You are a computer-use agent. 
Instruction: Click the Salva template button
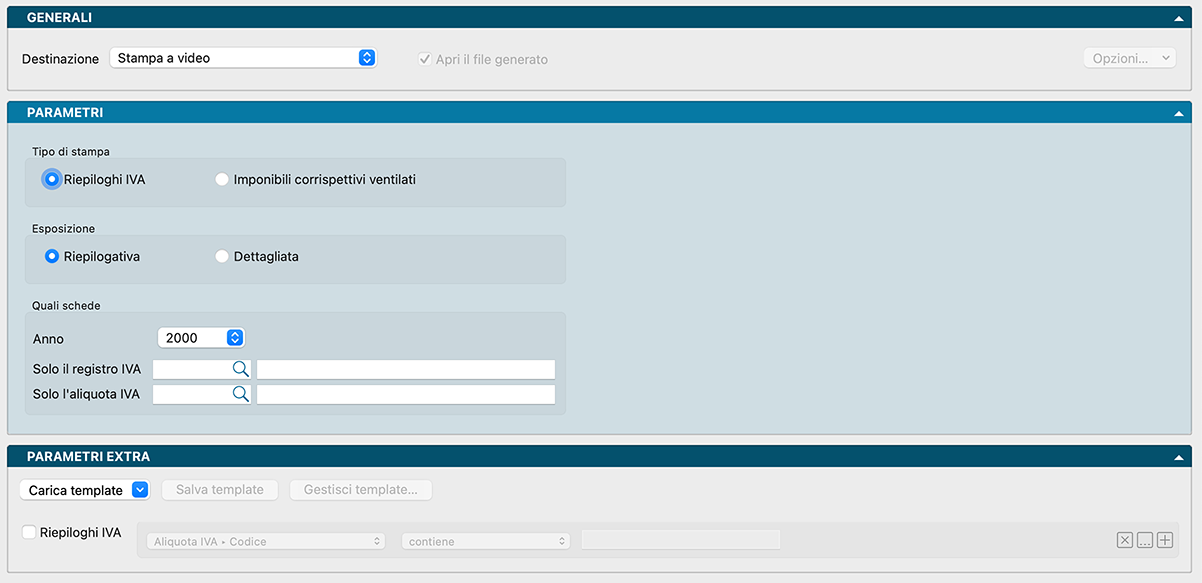pyautogui.click(x=220, y=490)
